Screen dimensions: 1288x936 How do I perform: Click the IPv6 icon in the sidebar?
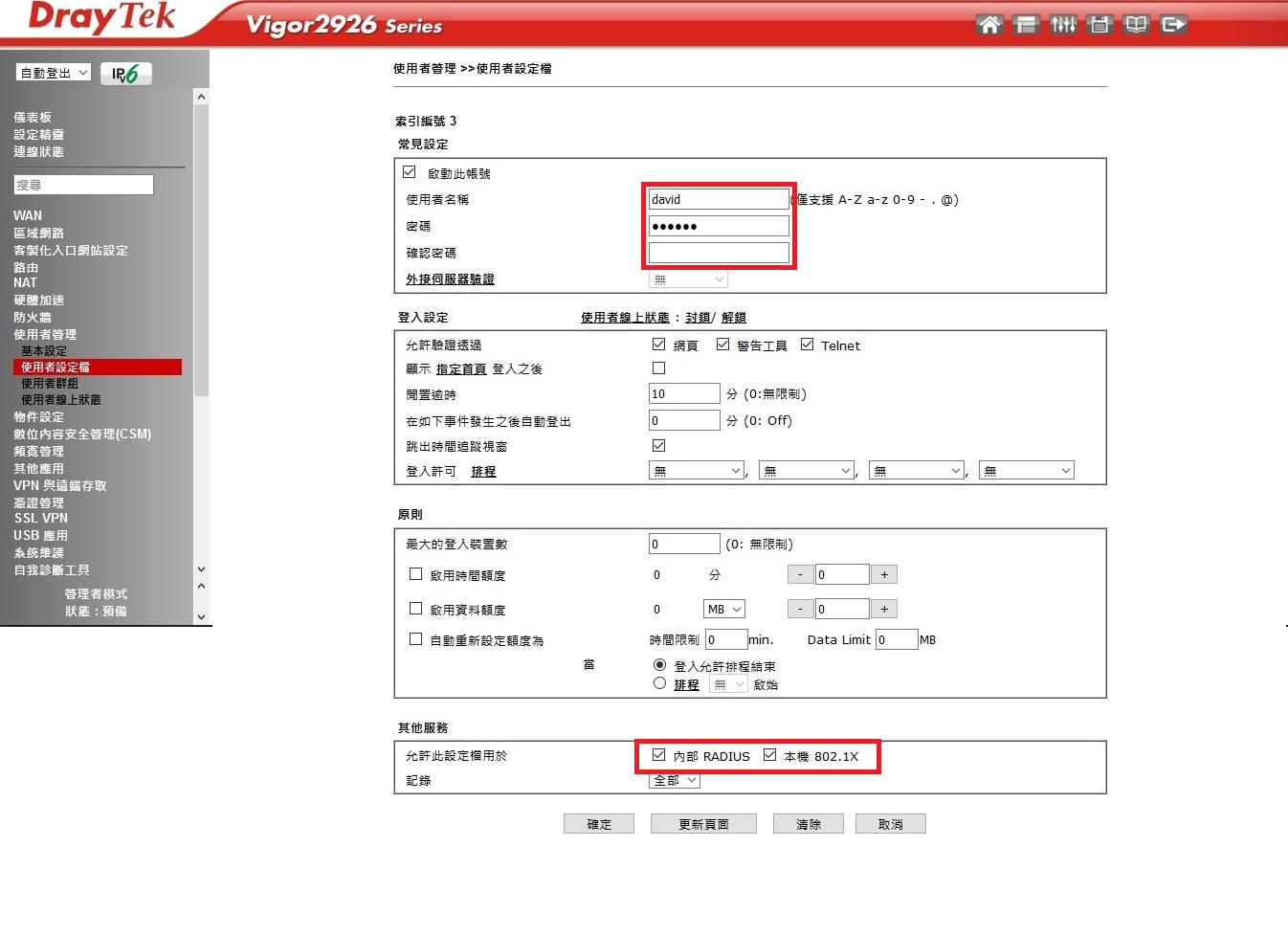coord(125,74)
